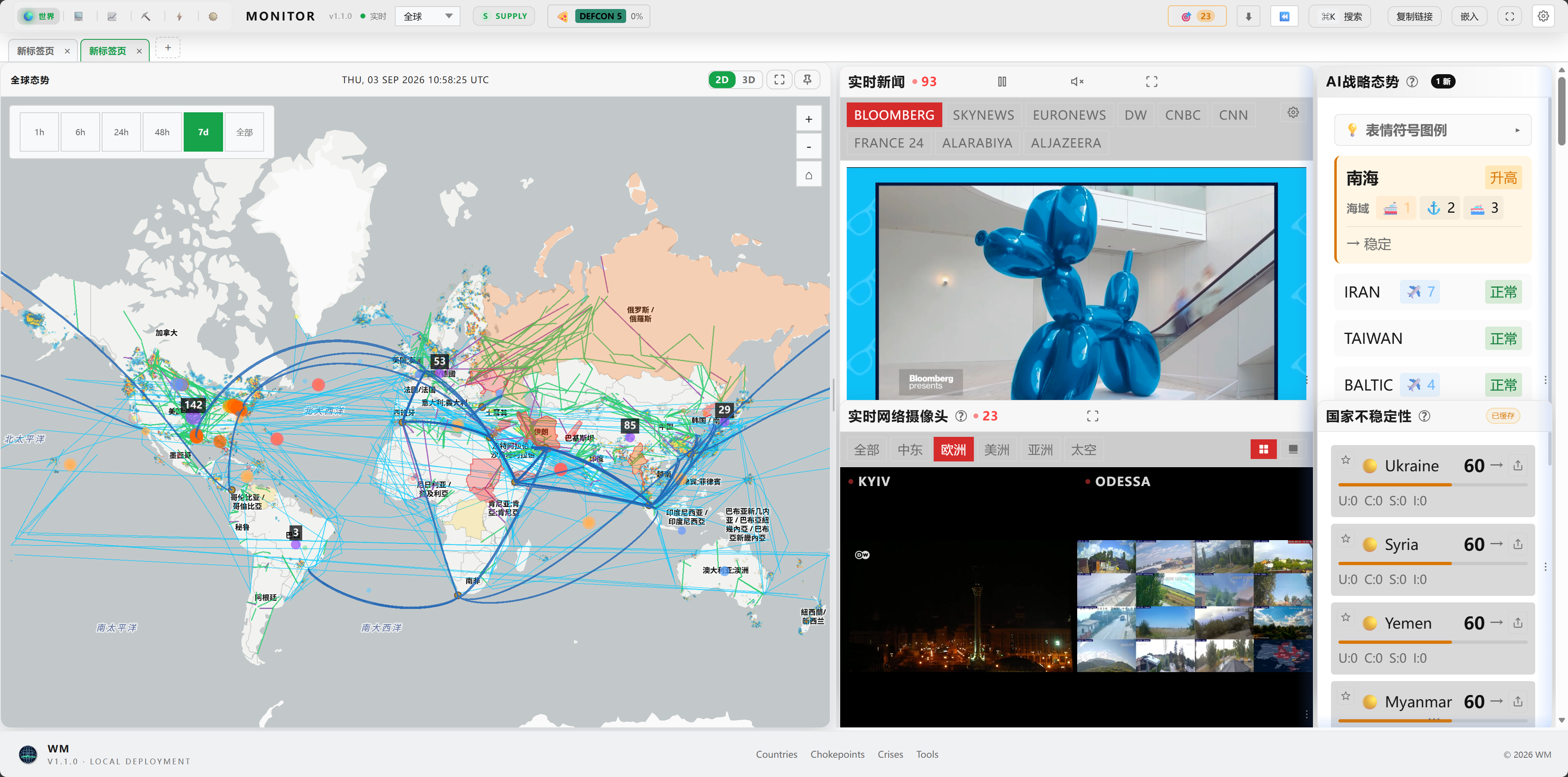The height and width of the screenshot is (777, 1568).
Task: Show help for 国家不稳定性 panel
Action: [1424, 416]
